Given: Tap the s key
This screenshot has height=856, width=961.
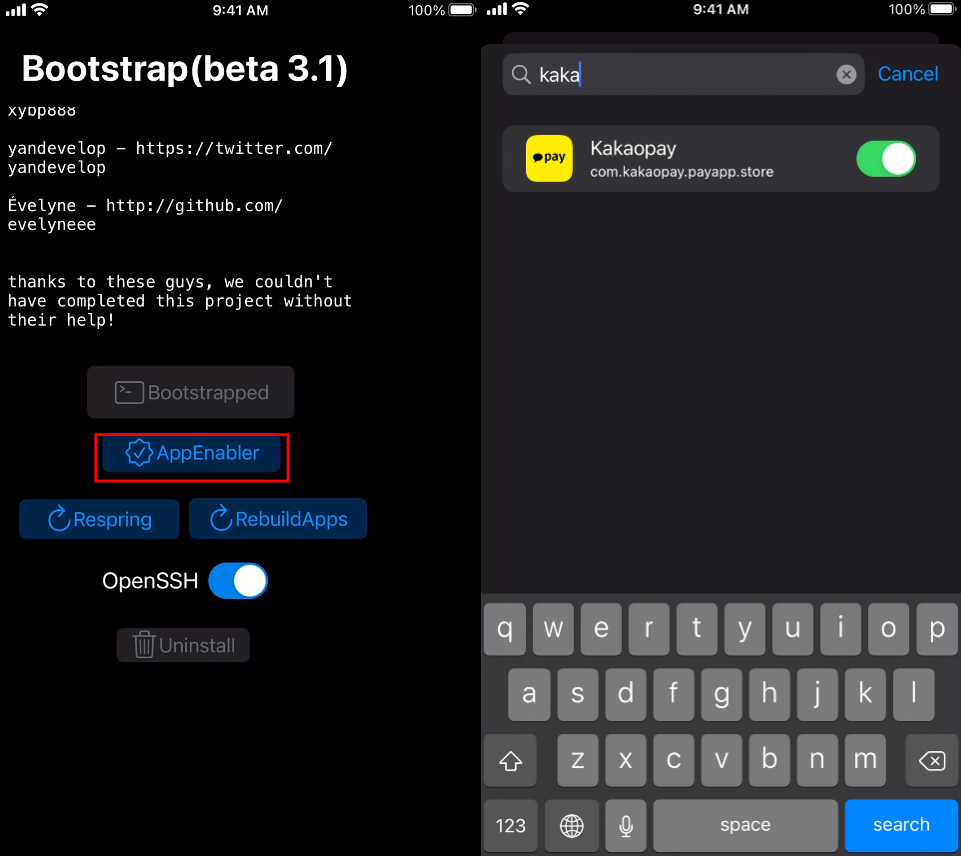Looking at the screenshot, I should click(577, 694).
